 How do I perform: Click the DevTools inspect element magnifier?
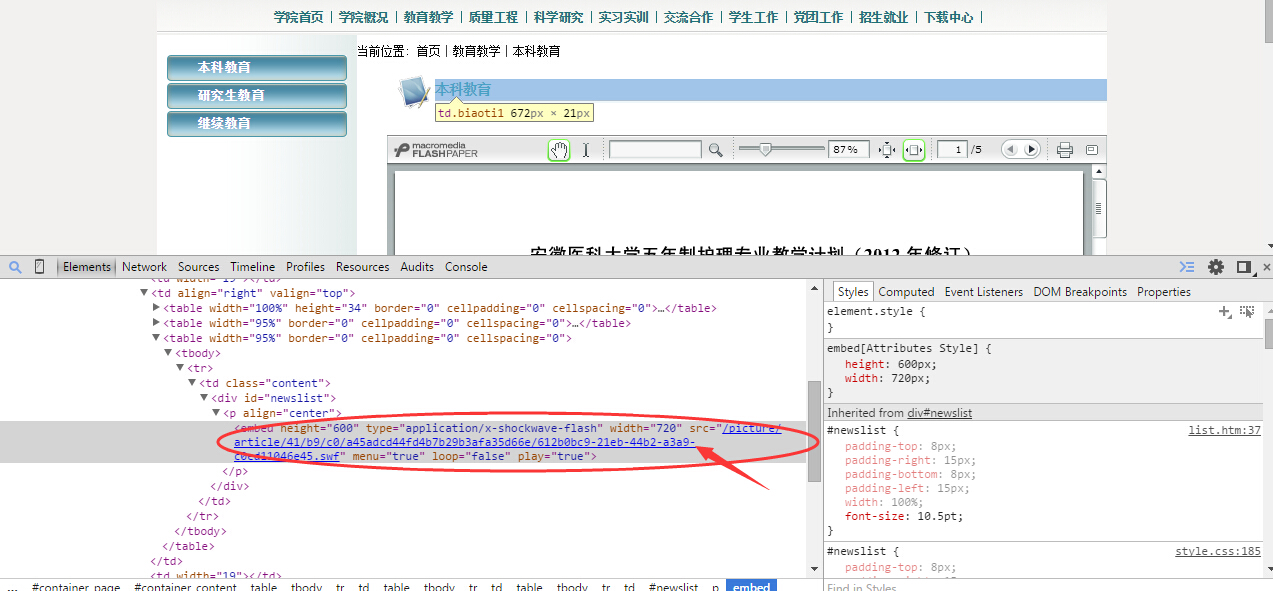(x=15, y=267)
